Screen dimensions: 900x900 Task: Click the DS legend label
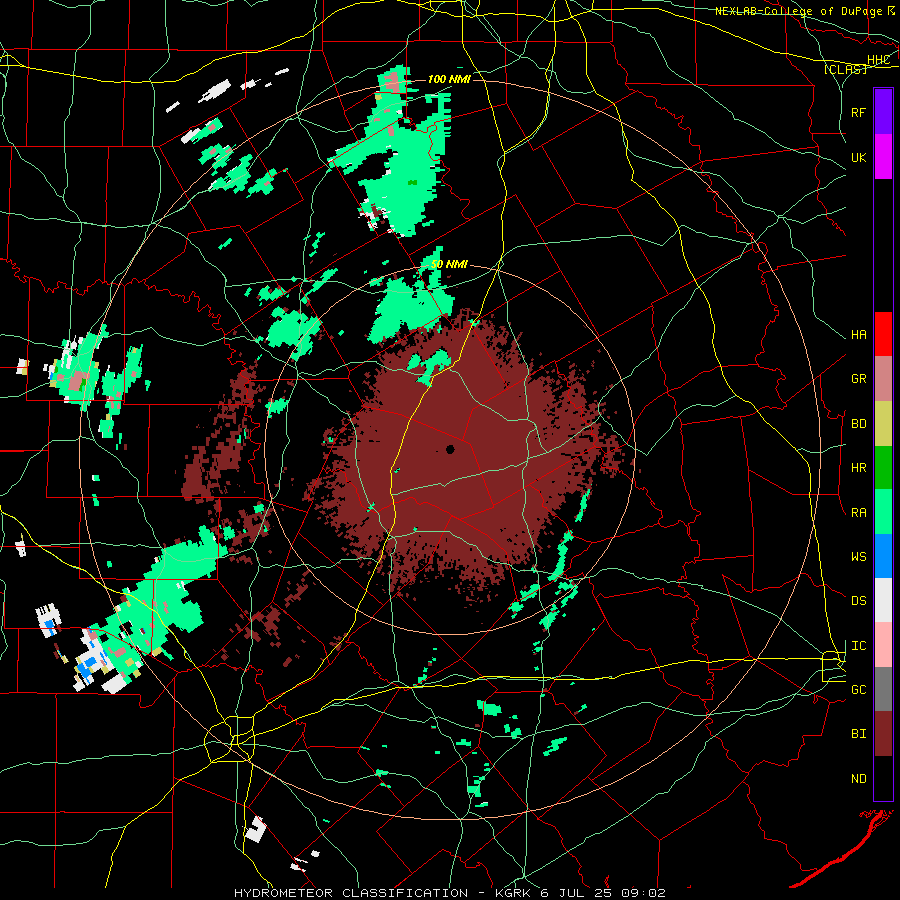[858, 601]
